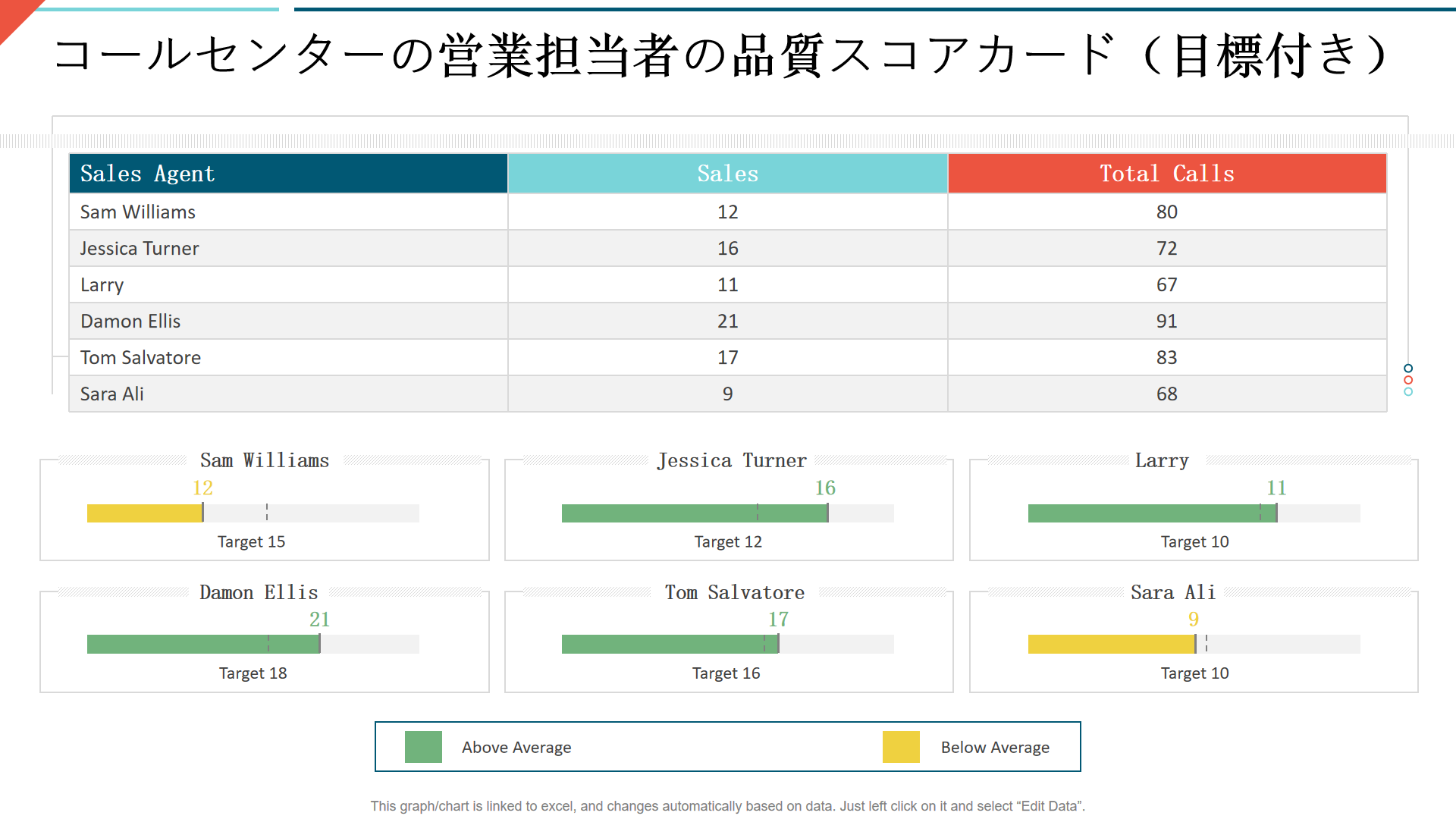Viewport: 1456px width, 819px height.
Task: Click the blue decorative circle marker
Action: point(1408,369)
